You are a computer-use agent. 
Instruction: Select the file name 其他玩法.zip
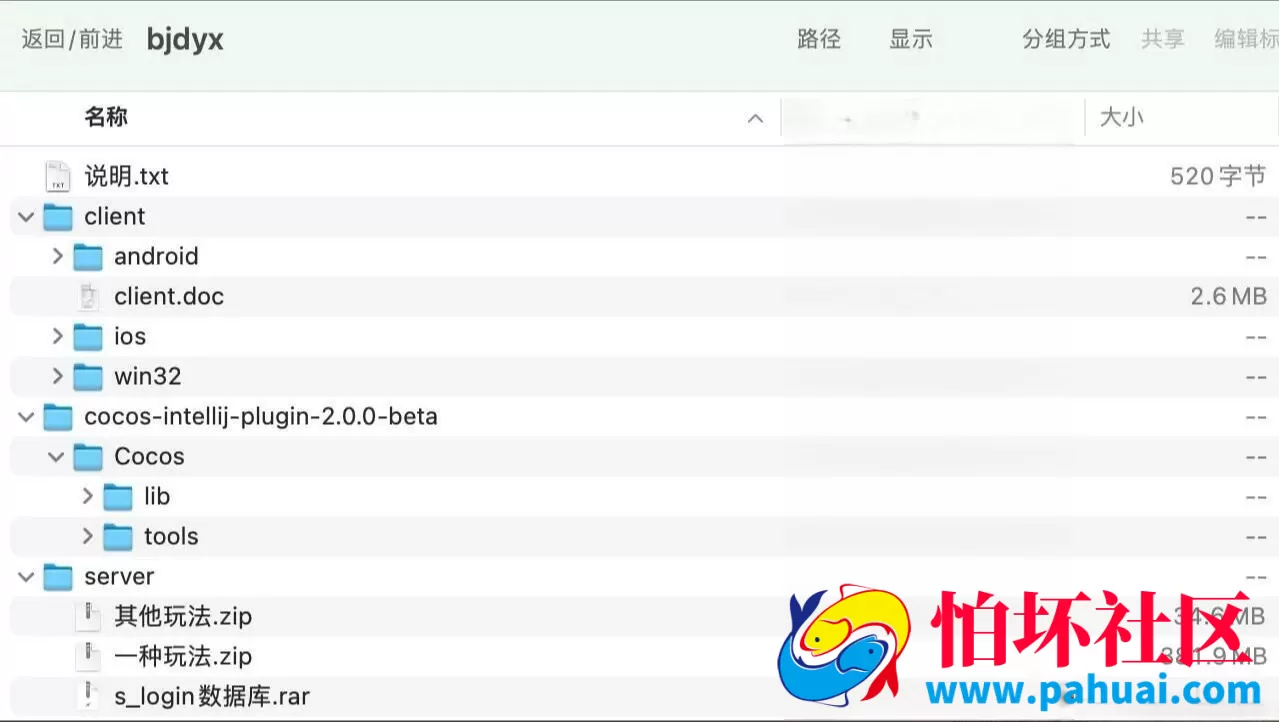coord(183,617)
